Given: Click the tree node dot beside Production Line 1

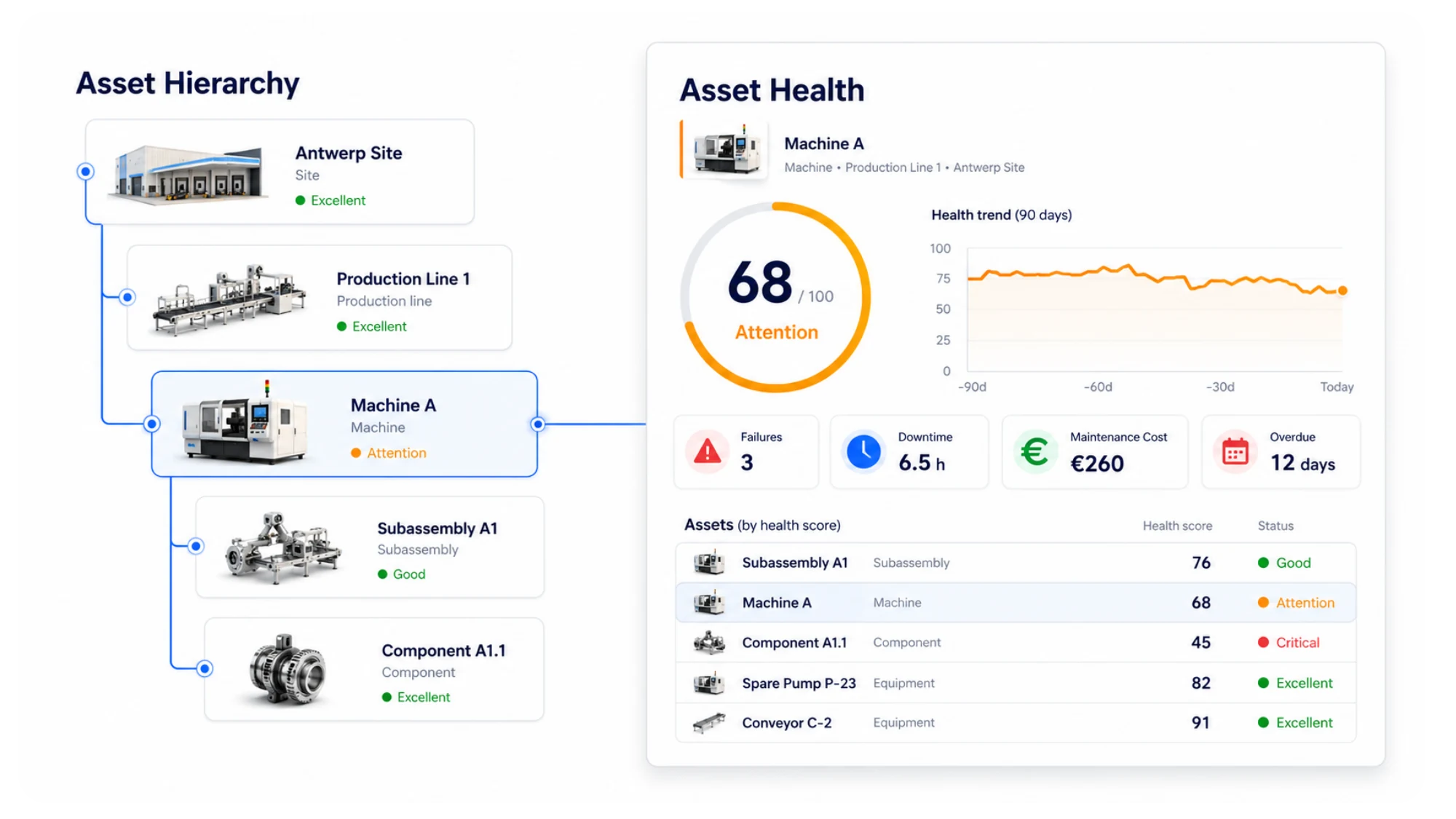Looking at the screenshot, I should tap(127, 297).
